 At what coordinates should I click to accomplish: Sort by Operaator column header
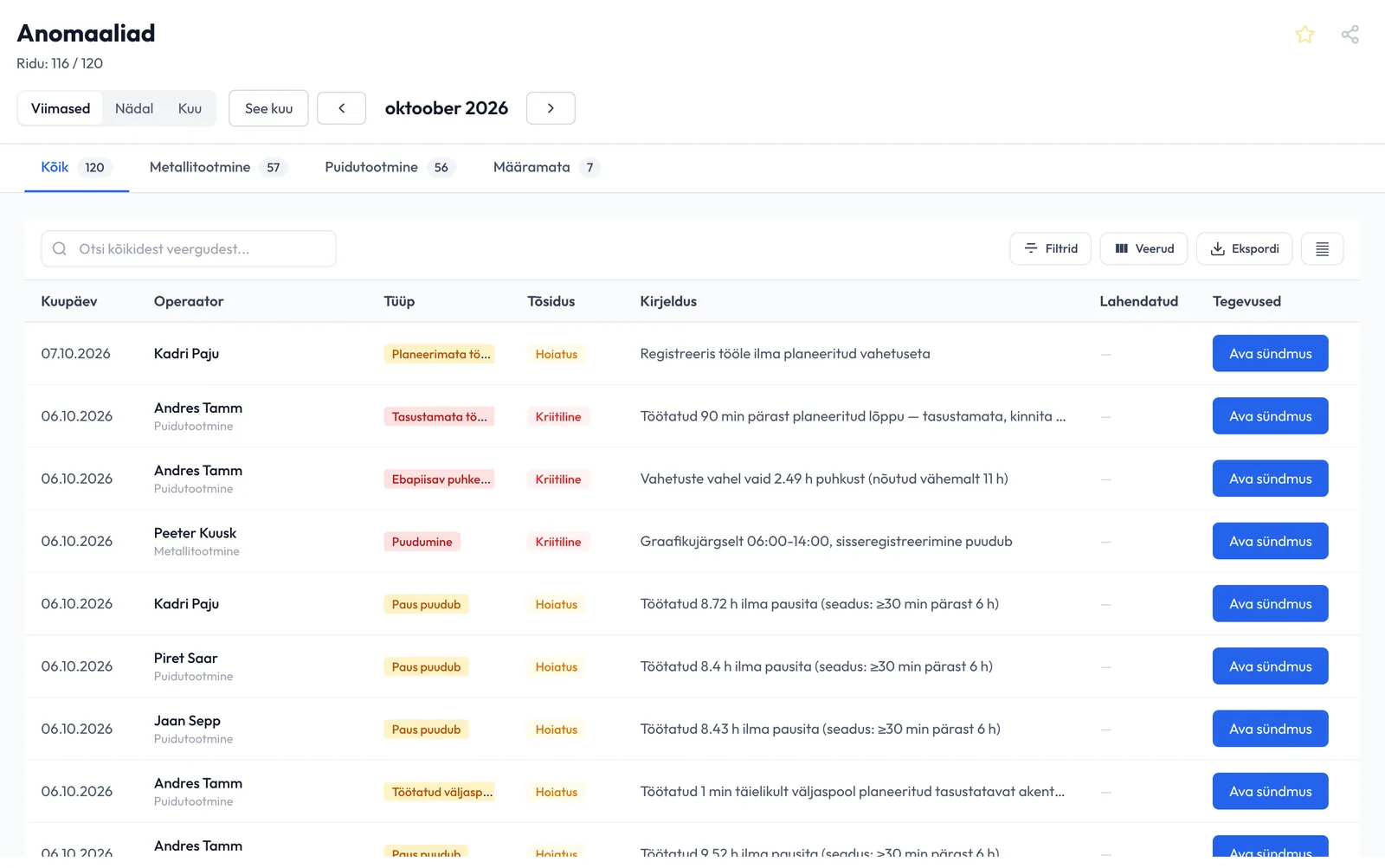(x=189, y=301)
